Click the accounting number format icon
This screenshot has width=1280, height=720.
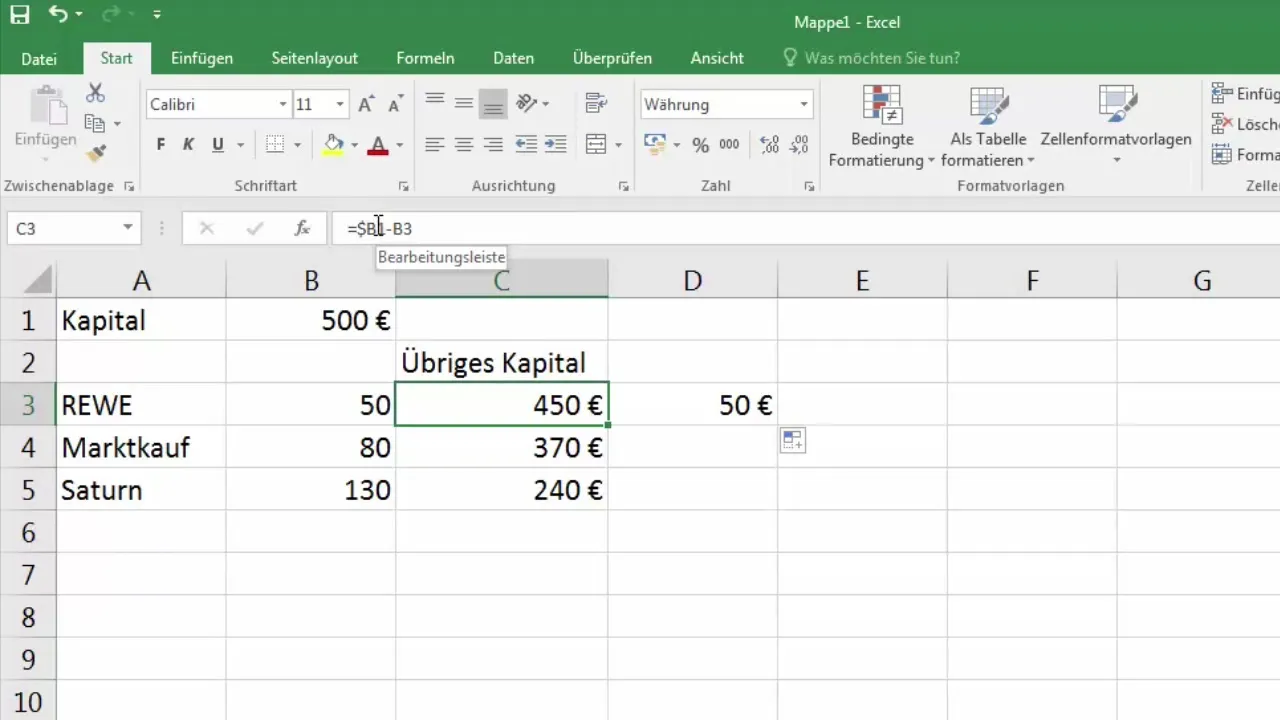(x=655, y=145)
